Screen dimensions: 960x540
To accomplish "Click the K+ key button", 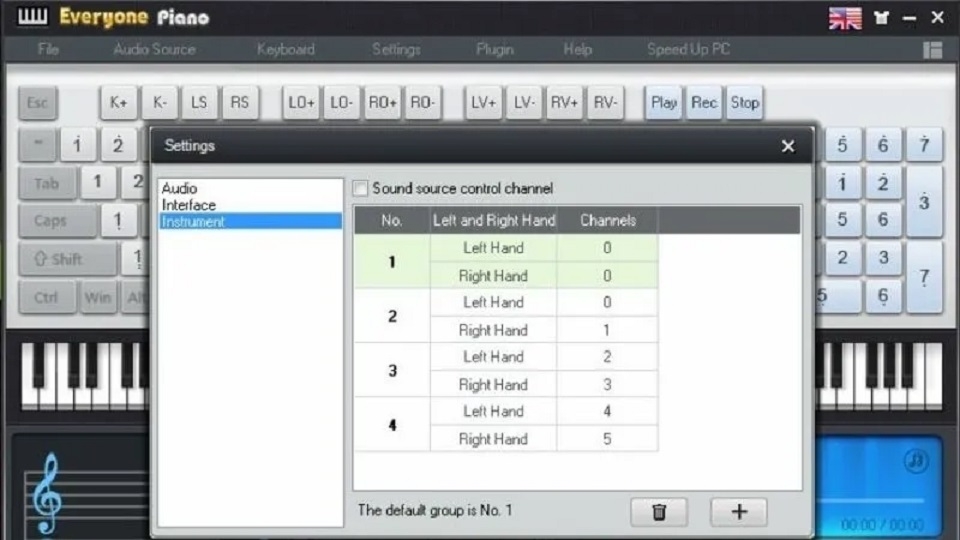I will (118, 102).
